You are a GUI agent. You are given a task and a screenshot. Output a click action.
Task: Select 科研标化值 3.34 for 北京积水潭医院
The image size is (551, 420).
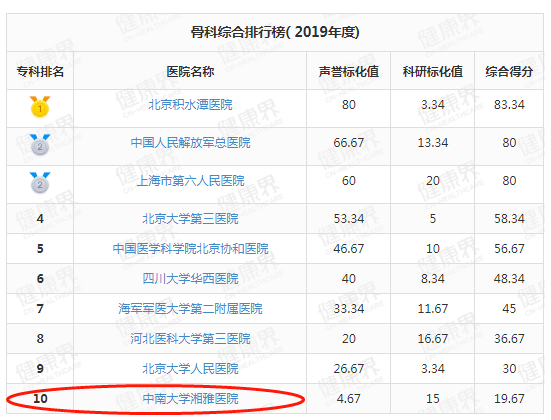pos(433,105)
